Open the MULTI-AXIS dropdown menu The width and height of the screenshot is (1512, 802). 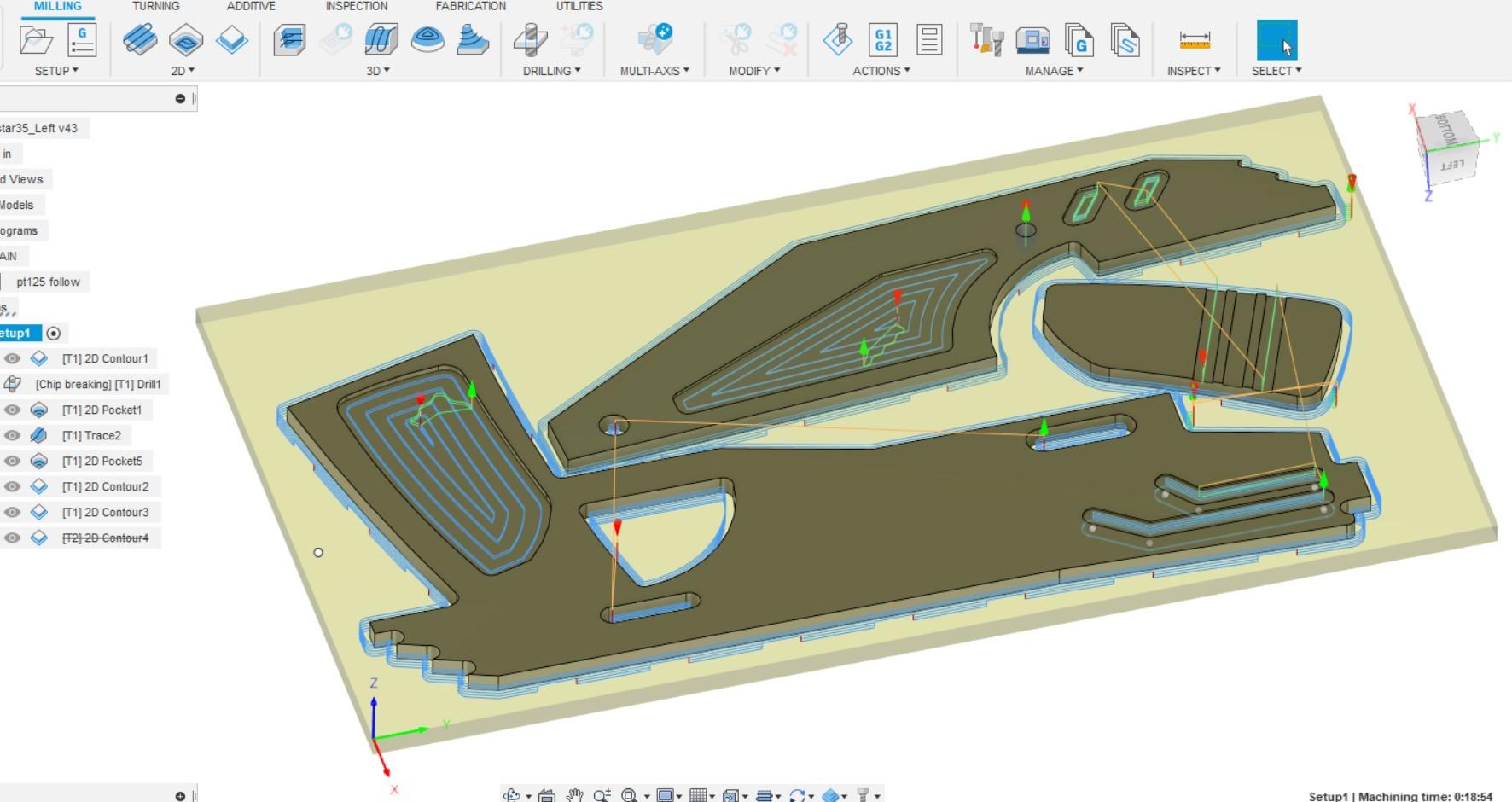pos(655,71)
